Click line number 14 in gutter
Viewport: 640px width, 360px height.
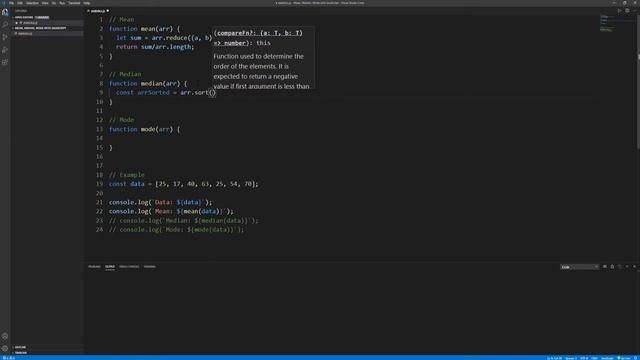click(100, 138)
